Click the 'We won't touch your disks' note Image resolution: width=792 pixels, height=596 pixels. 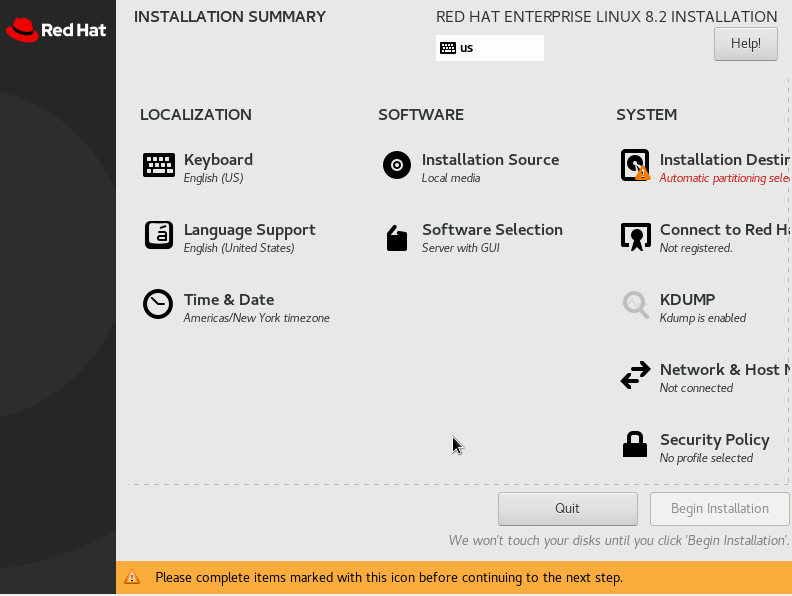pos(619,540)
